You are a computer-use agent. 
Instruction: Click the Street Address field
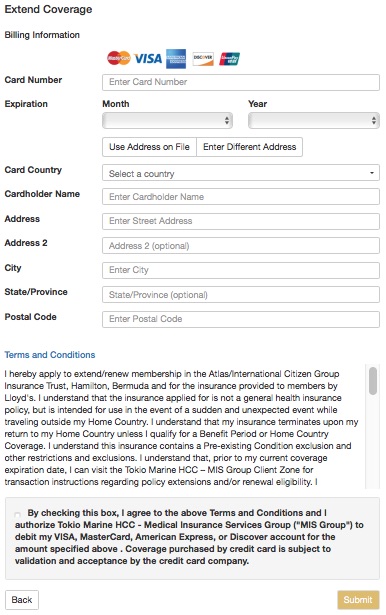[240, 221]
